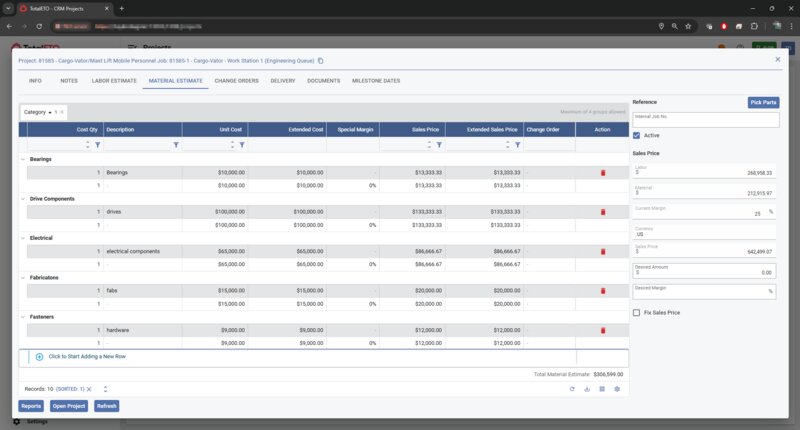Enable the Fix Sales Price checkbox
This screenshot has width=800, height=430.
[x=638, y=313]
